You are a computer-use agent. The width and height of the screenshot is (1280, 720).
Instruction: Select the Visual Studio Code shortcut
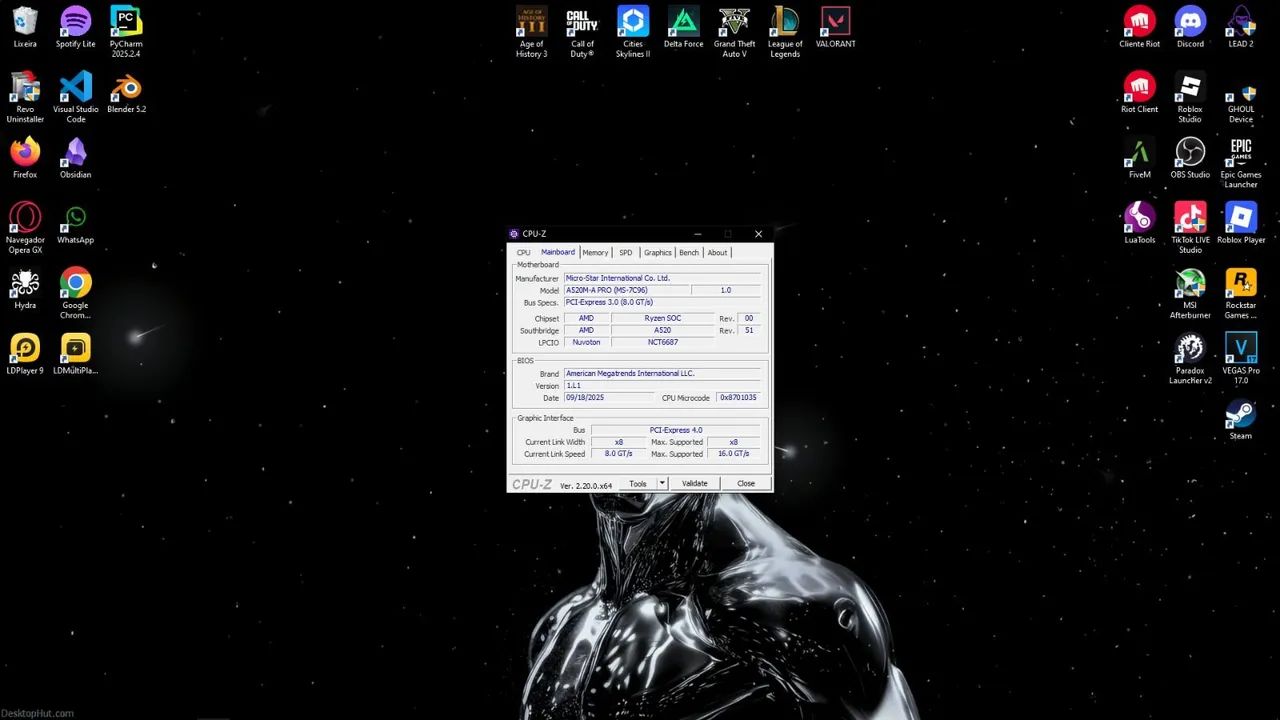click(x=75, y=97)
